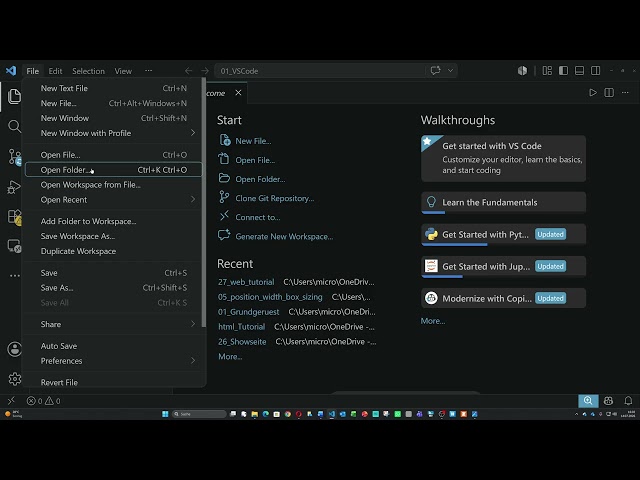
Task: Go forward with the right arrow
Action: [205, 71]
